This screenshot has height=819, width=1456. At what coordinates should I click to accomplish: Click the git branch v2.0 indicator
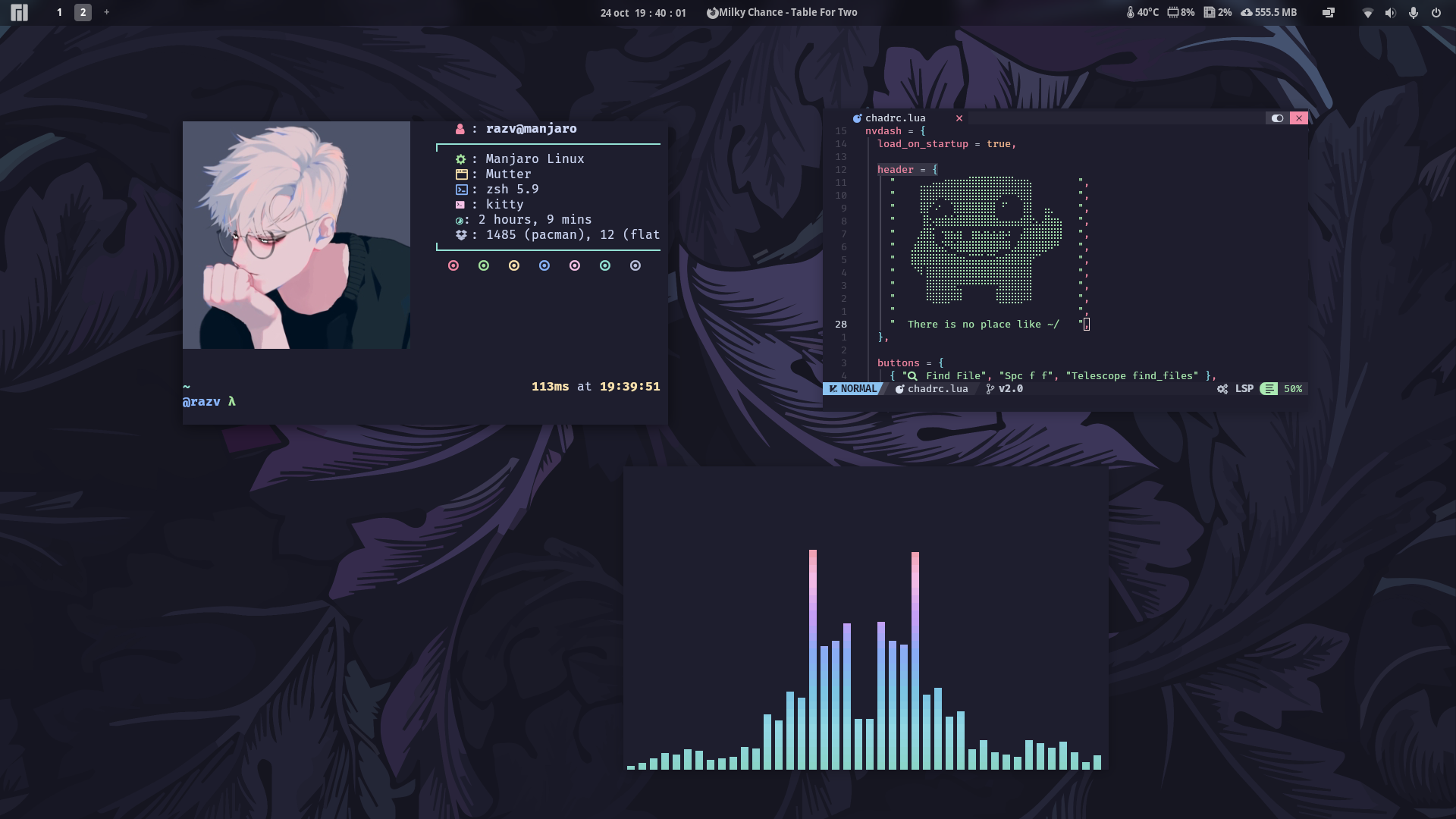(x=1004, y=388)
